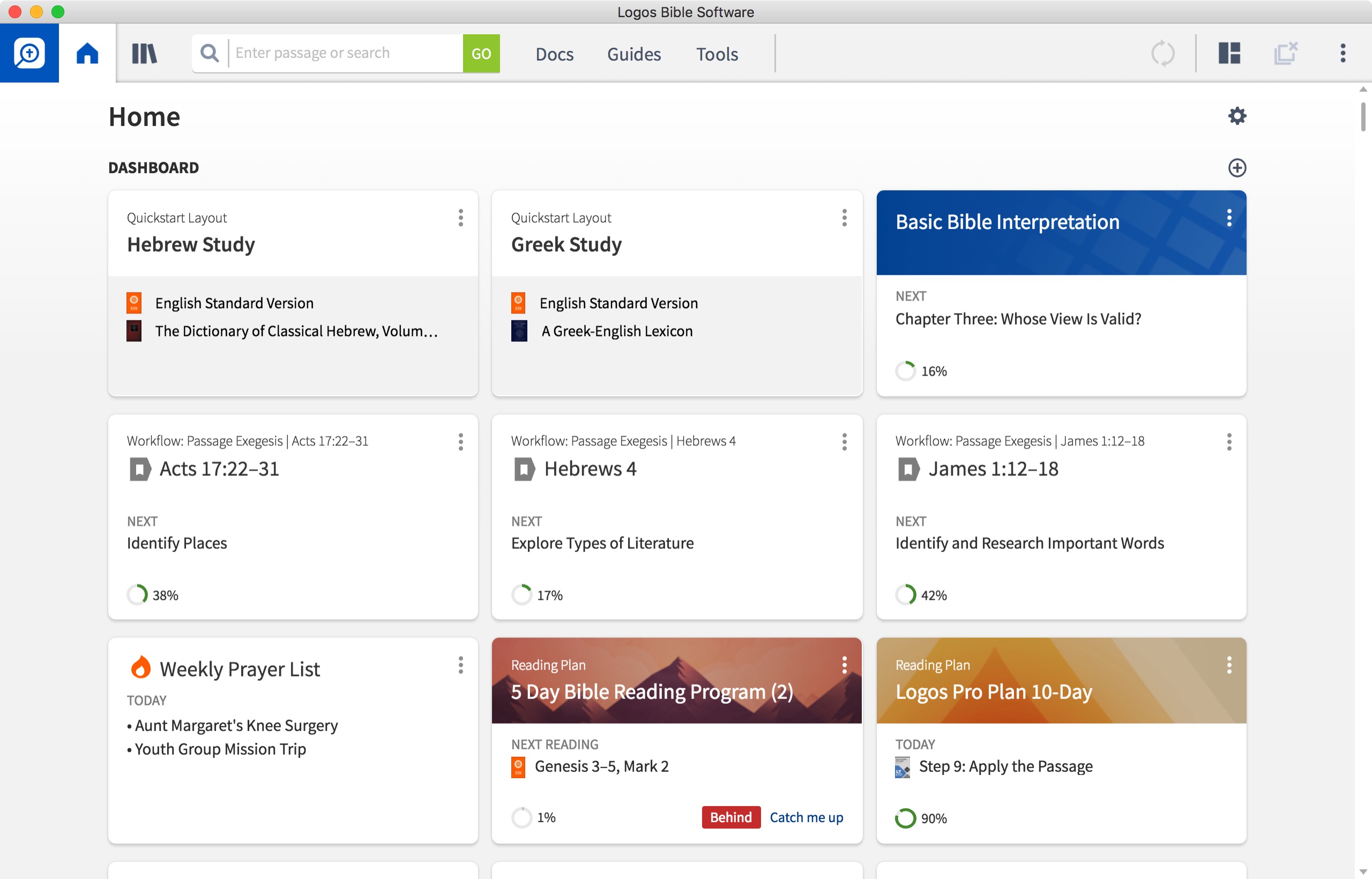Add a dashboard card with plus icon
The width and height of the screenshot is (1372, 879).
click(1237, 168)
